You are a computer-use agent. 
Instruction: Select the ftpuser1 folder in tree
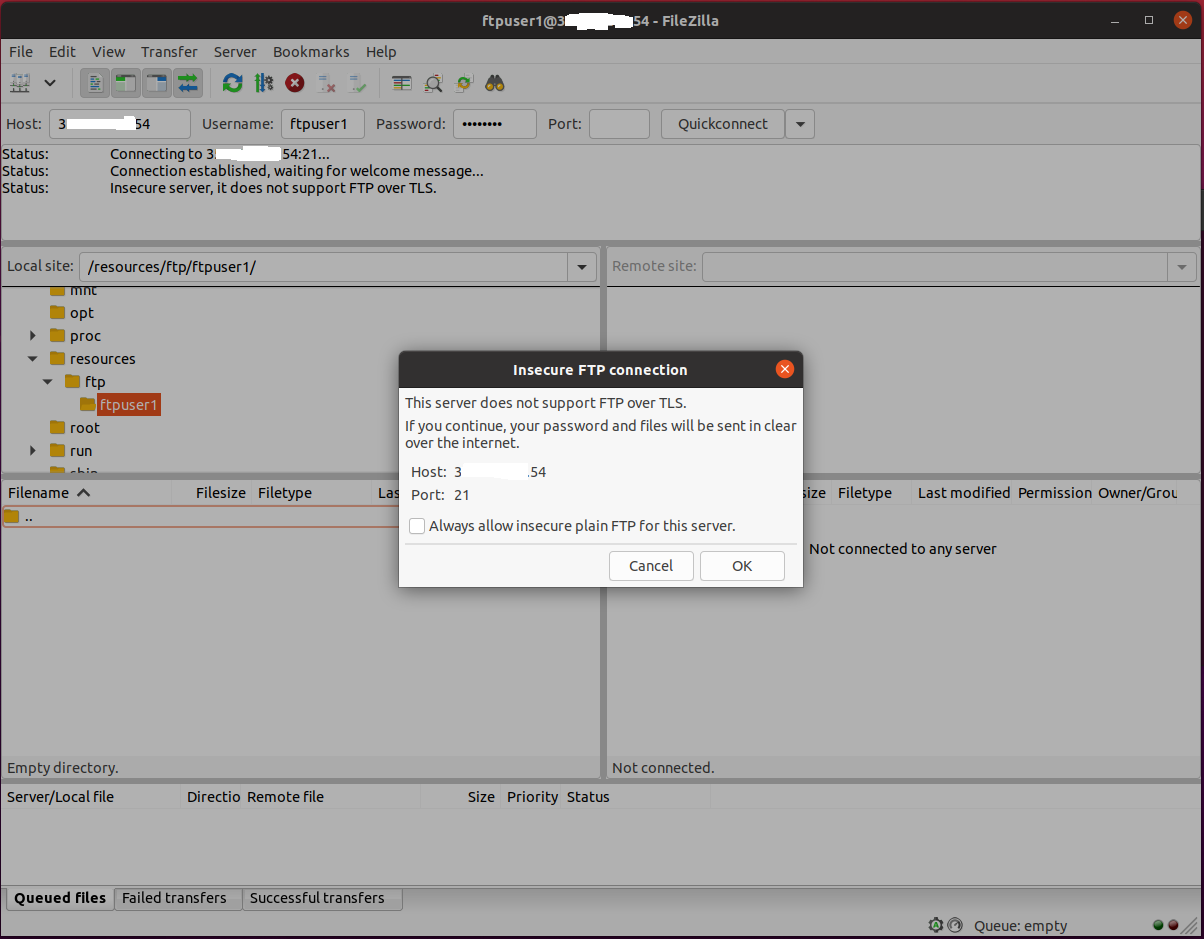pyautogui.click(x=129, y=405)
